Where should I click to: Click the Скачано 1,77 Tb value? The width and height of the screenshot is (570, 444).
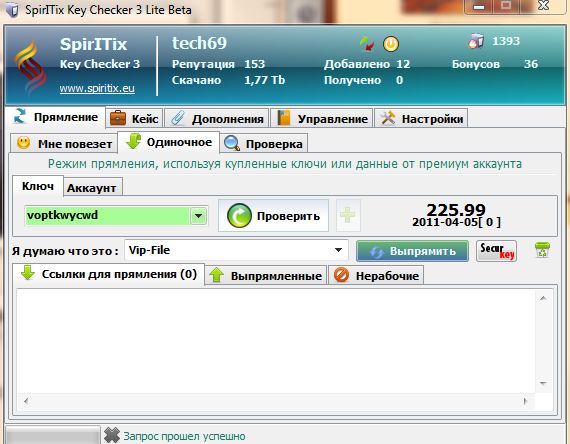(264, 80)
